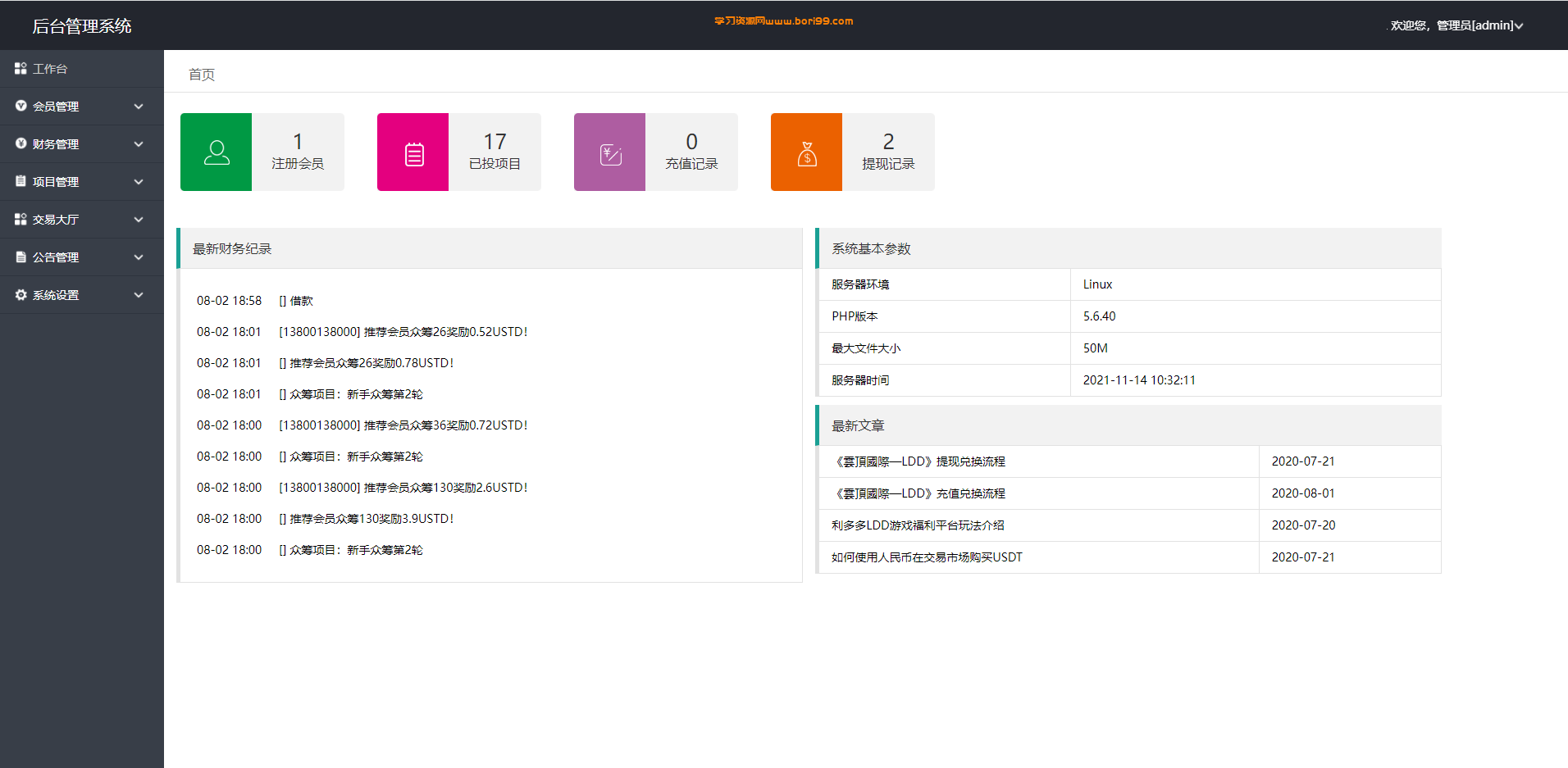Click the 2020-07-20 article date
The width and height of the screenshot is (1568, 768).
pyautogui.click(x=1303, y=525)
